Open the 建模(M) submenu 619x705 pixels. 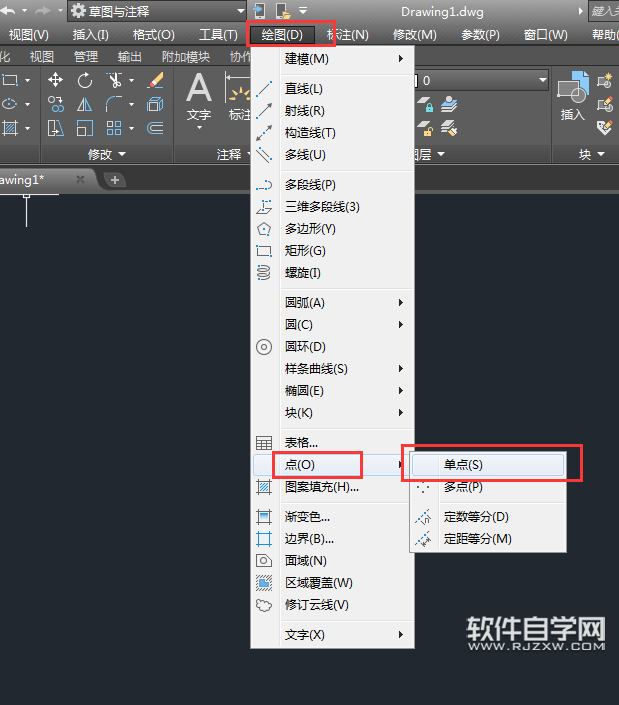coord(333,59)
